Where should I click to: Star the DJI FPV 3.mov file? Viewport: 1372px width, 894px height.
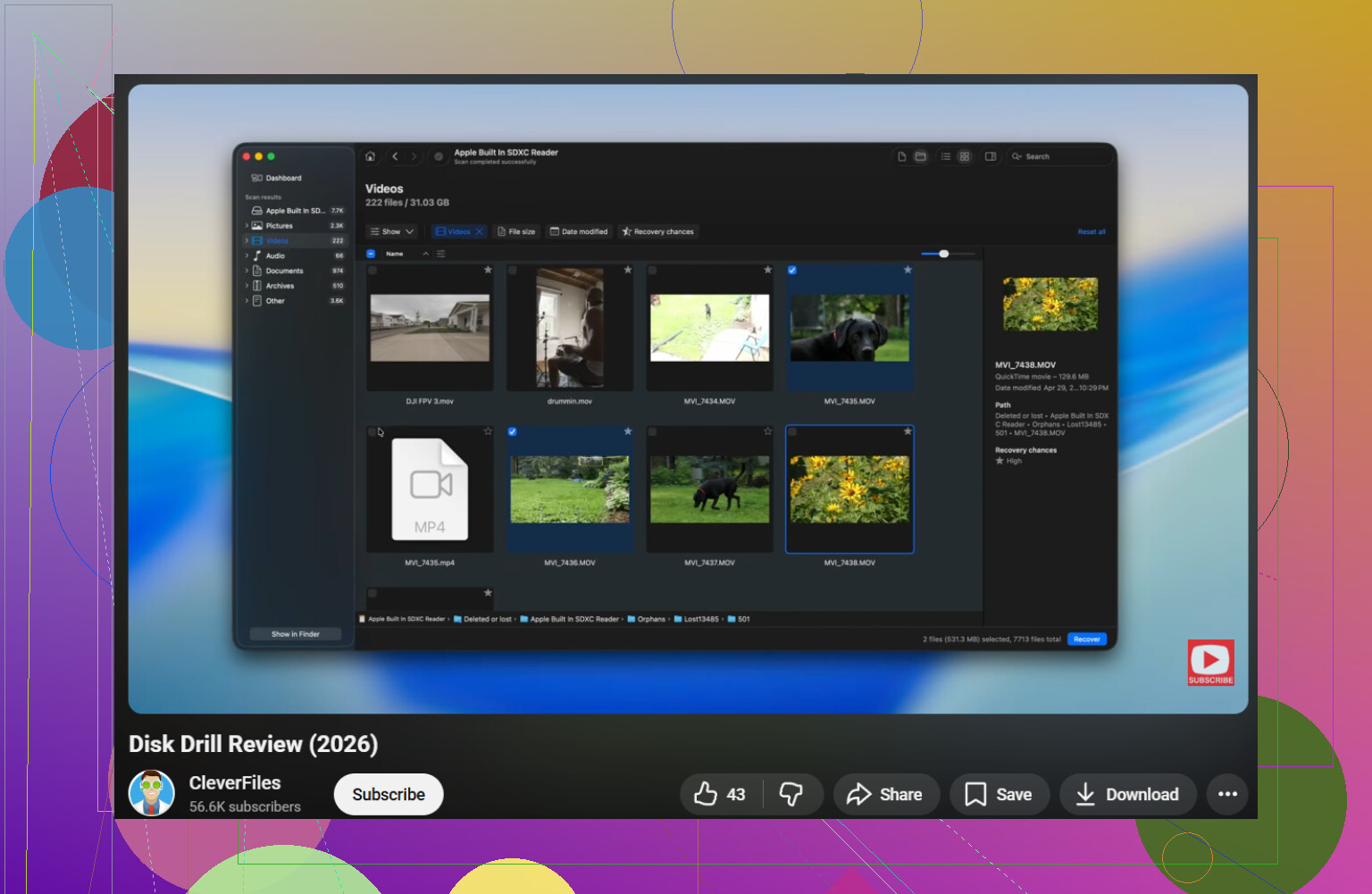click(x=488, y=270)
